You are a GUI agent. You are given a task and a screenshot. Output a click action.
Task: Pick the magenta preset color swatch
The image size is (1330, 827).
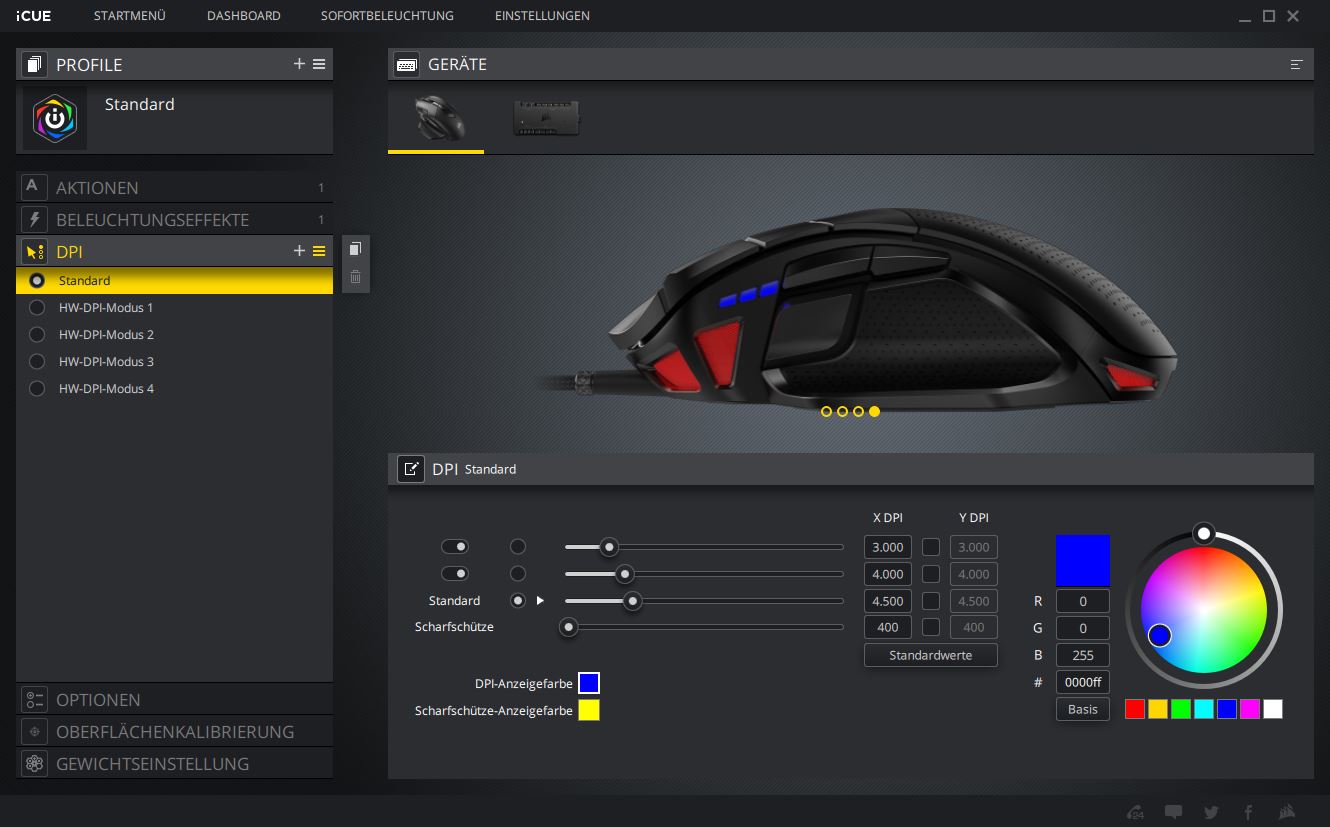(x=1250, y=709)
